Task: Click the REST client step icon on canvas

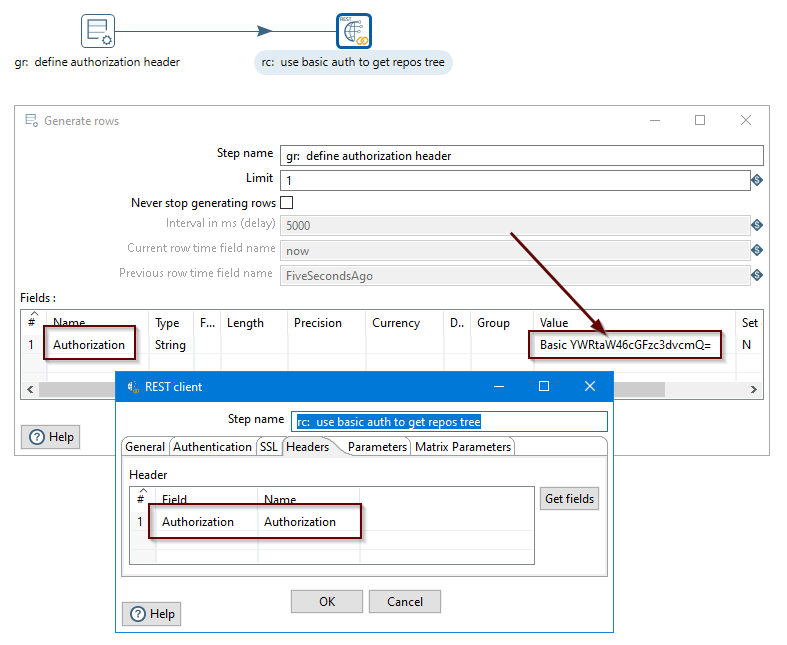Action: (354, 31)
